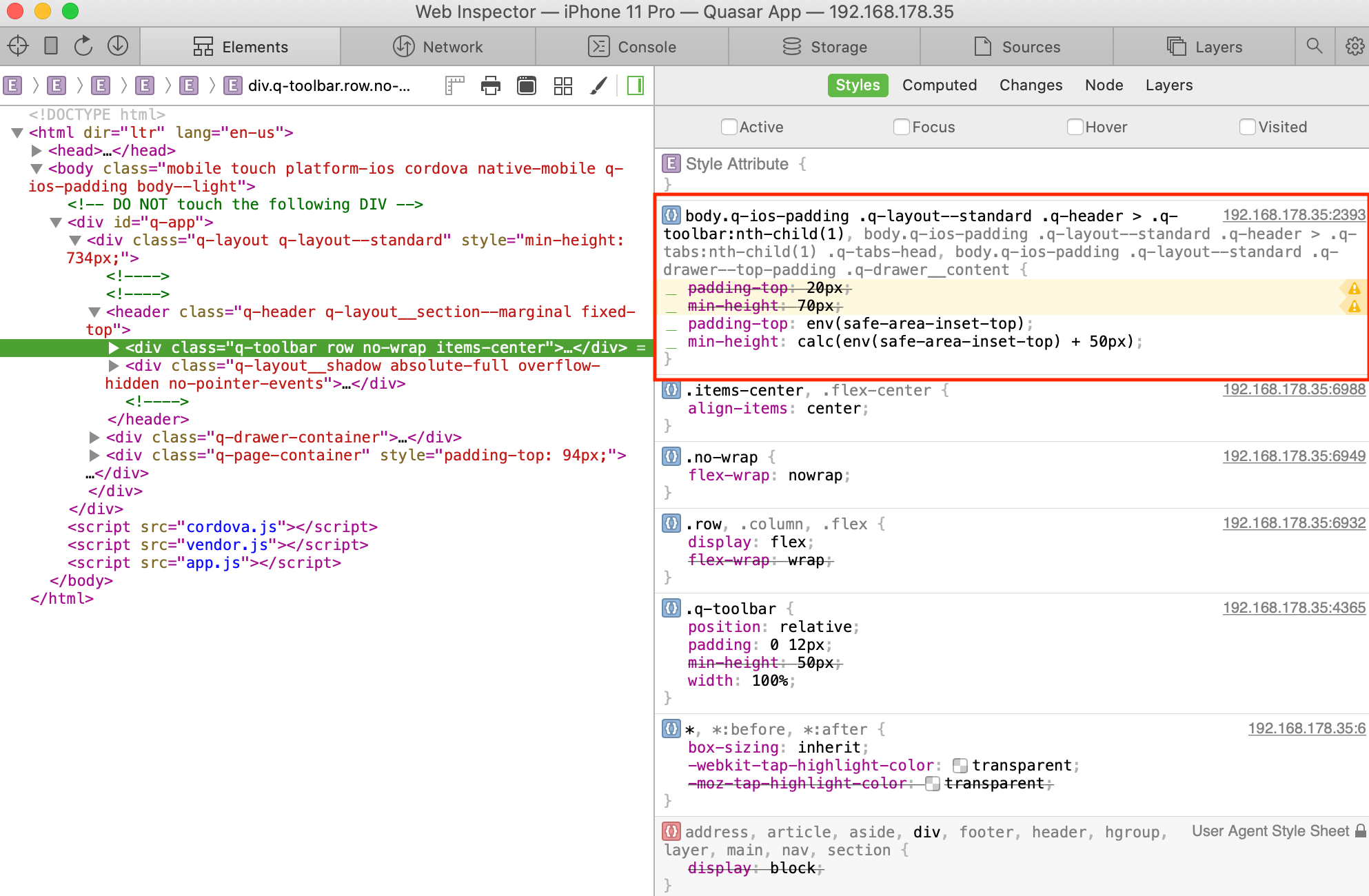The image size is (1369, 896).
Task: Open source link 192.168.178.35:4365
Action: click(1293, 608)
